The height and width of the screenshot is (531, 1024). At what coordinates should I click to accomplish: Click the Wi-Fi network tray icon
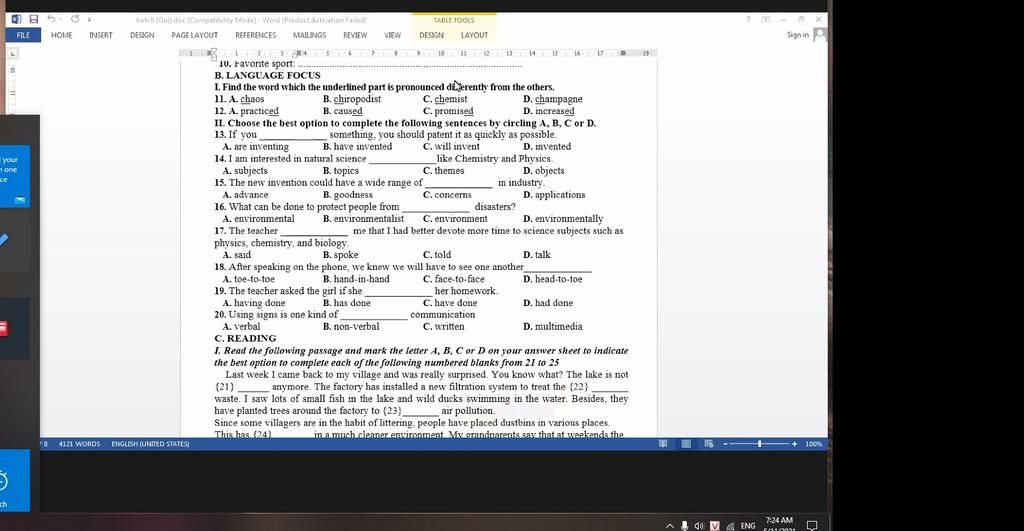pyautogui.click(x=730, y=526)
